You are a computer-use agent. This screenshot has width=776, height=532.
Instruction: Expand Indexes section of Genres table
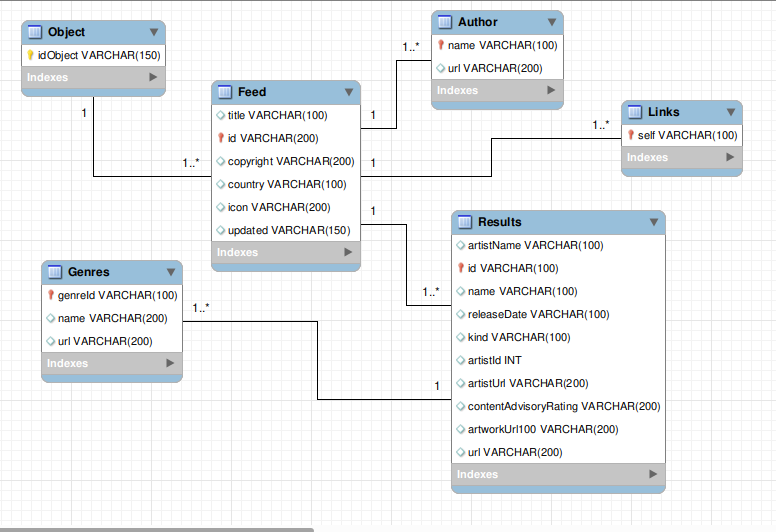pyautogui.click(x=170, y=363)
